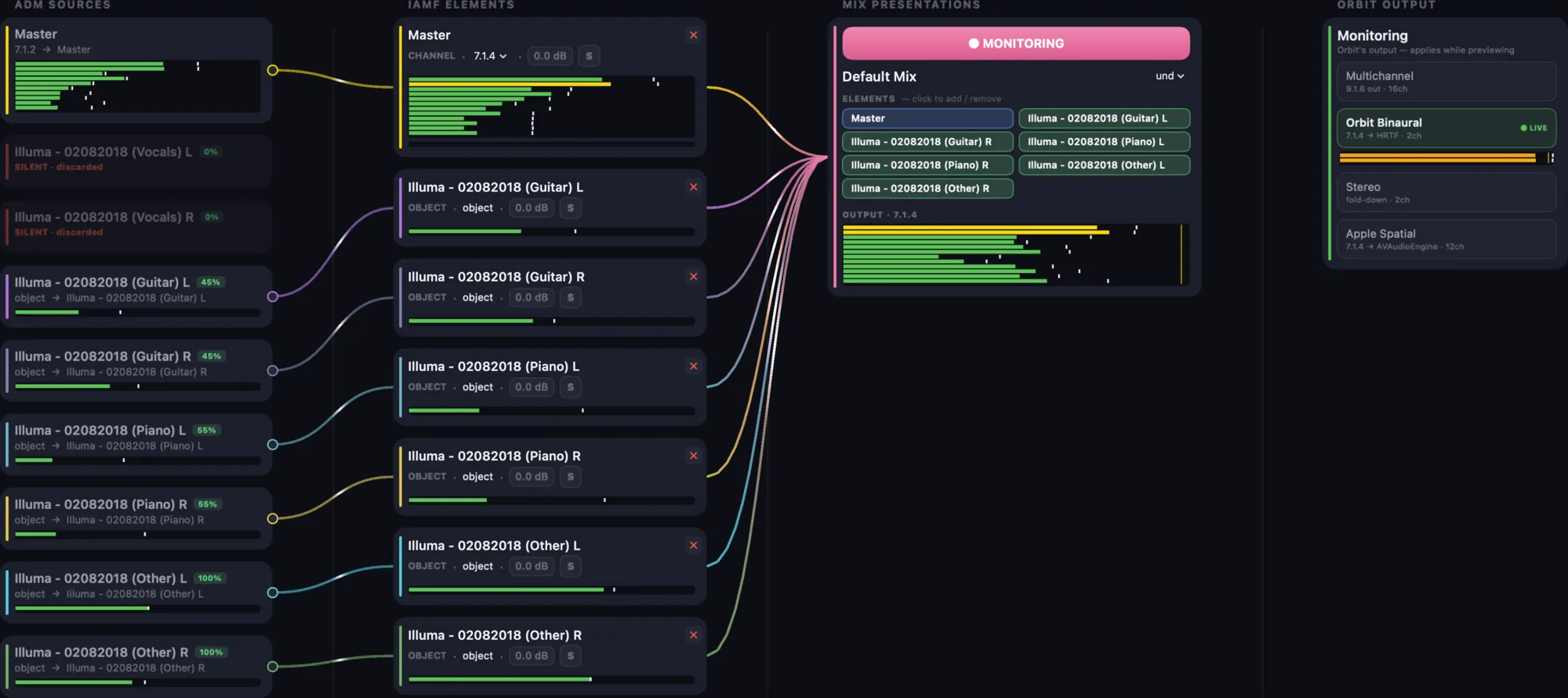Screen dimensions: 1568x698
Task: Click Default Mix presentation title
Action: tap(879, 77)
